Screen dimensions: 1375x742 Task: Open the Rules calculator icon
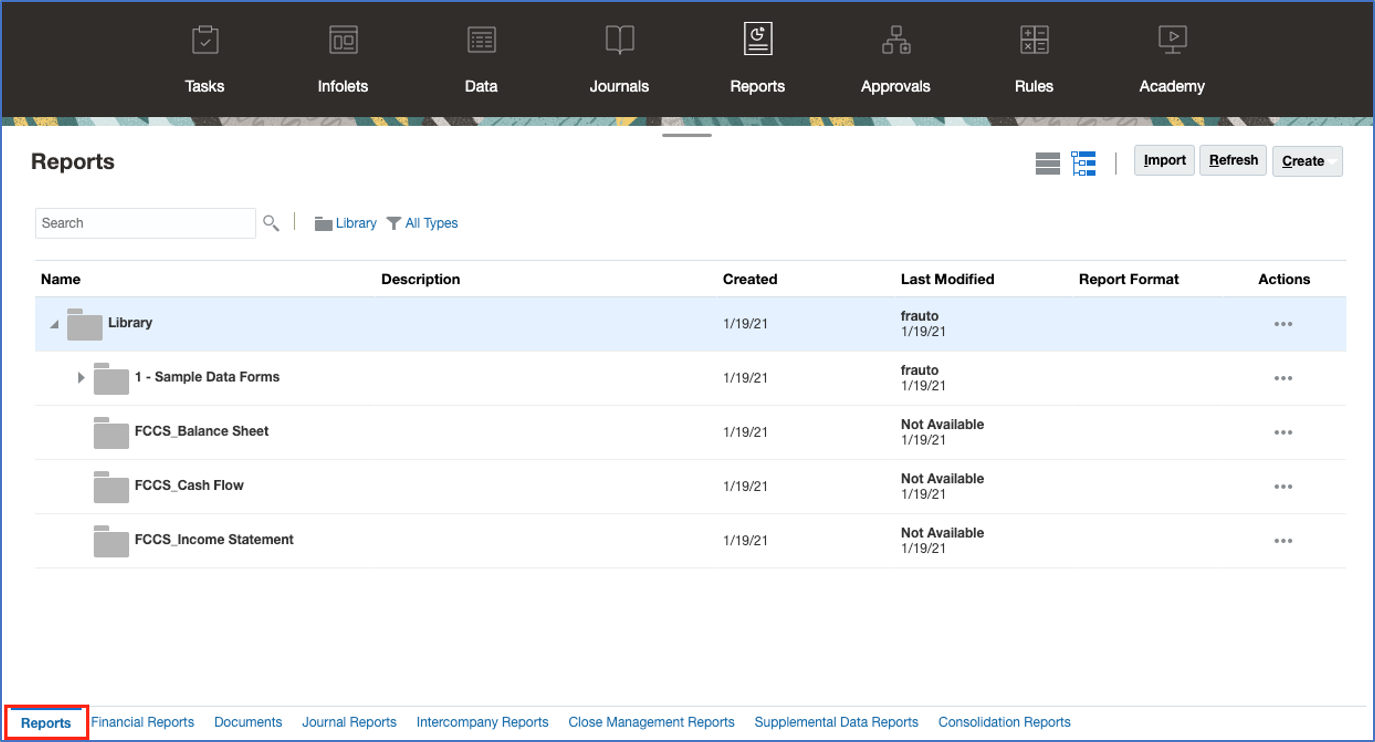(x=1033, y=40)
